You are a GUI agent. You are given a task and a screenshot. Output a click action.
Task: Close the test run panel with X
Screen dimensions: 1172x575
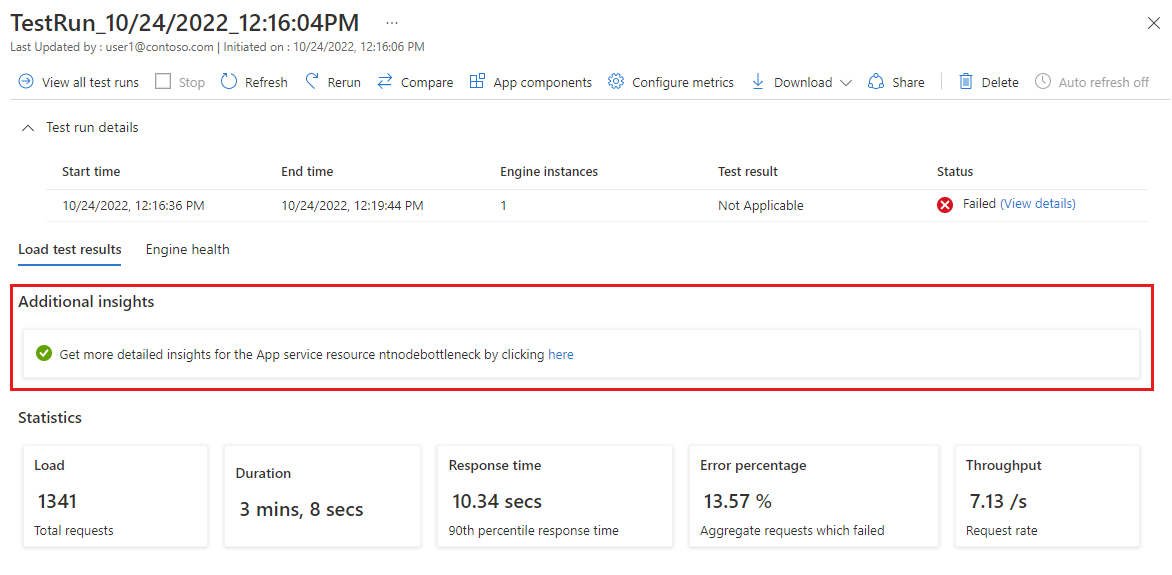[x=1153, y=23]
